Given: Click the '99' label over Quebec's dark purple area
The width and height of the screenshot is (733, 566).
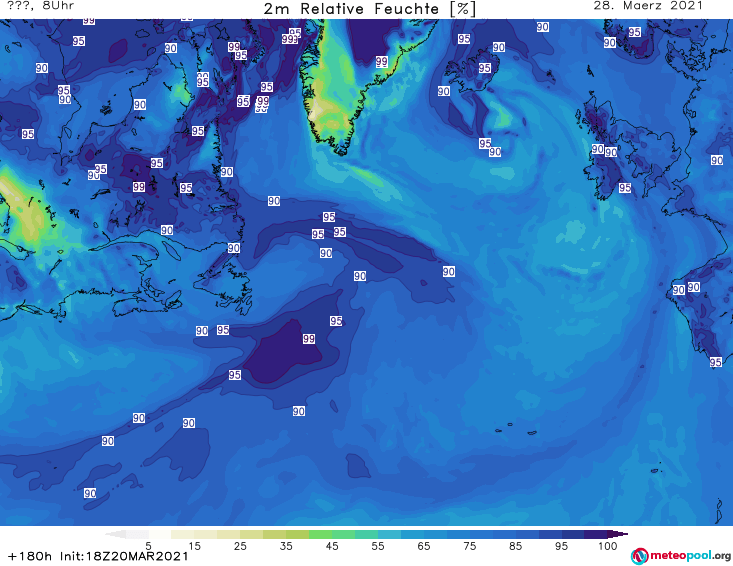Looking at the screenshot, I should tap(138, 186).
